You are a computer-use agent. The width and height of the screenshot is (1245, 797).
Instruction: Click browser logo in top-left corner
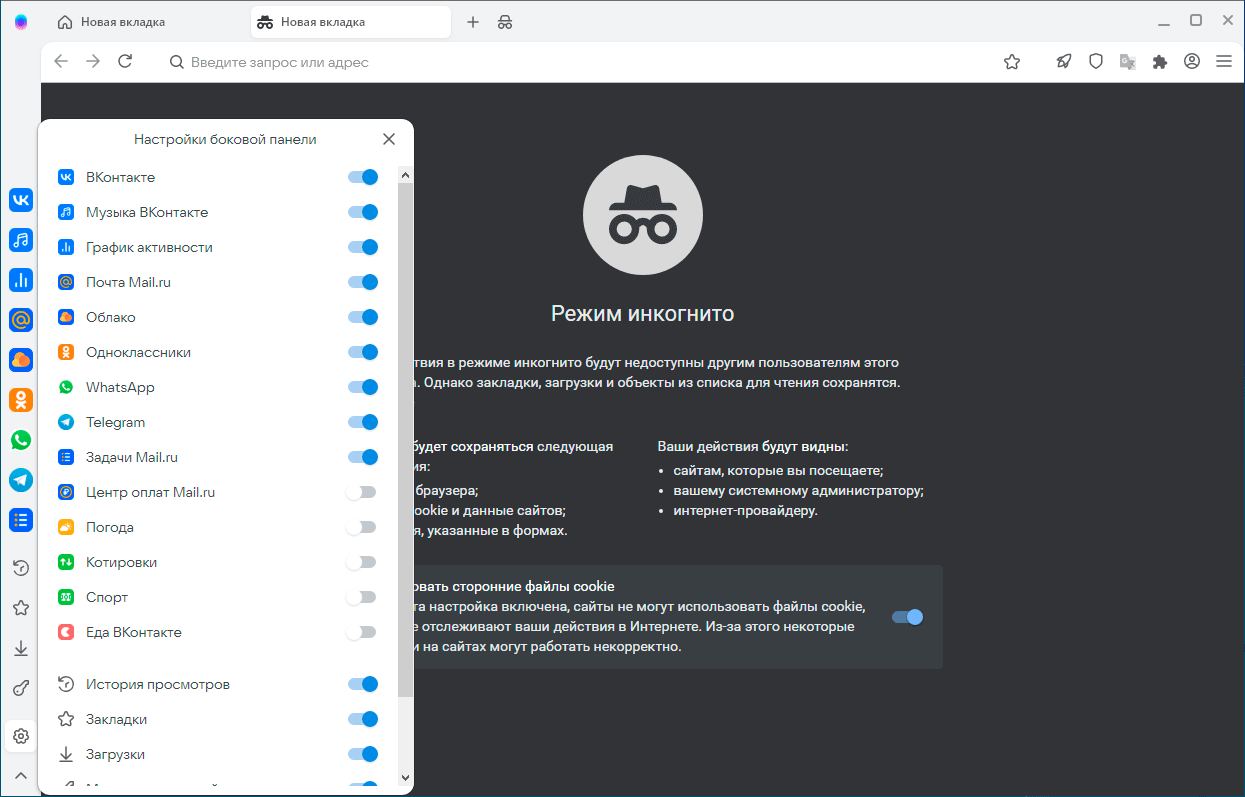(21, 22)
